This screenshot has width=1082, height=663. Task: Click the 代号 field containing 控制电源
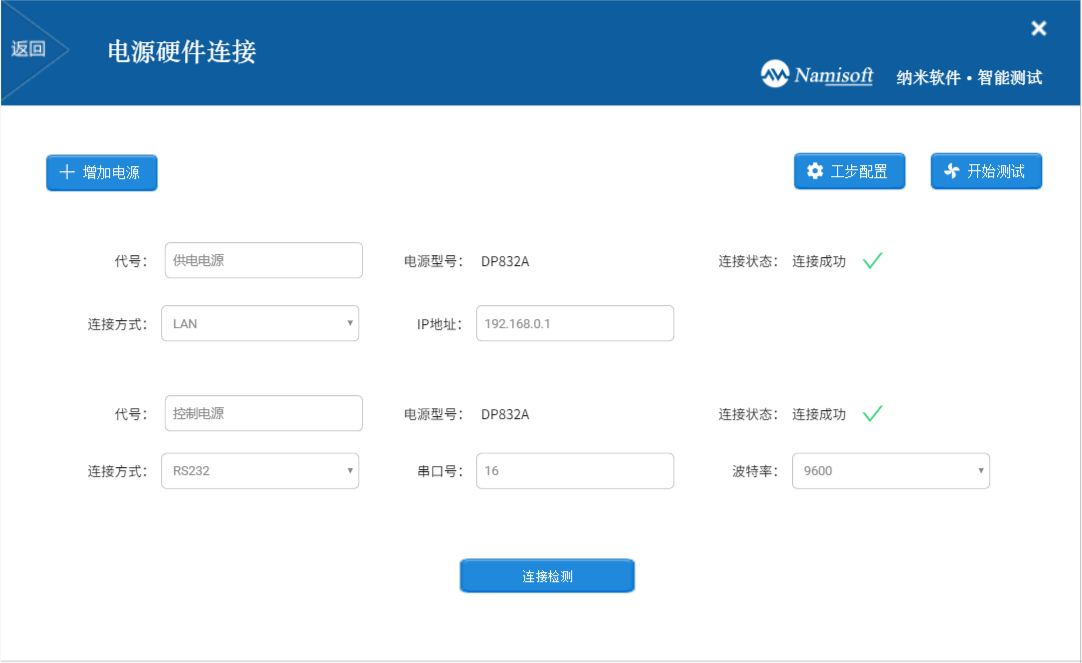264,413
